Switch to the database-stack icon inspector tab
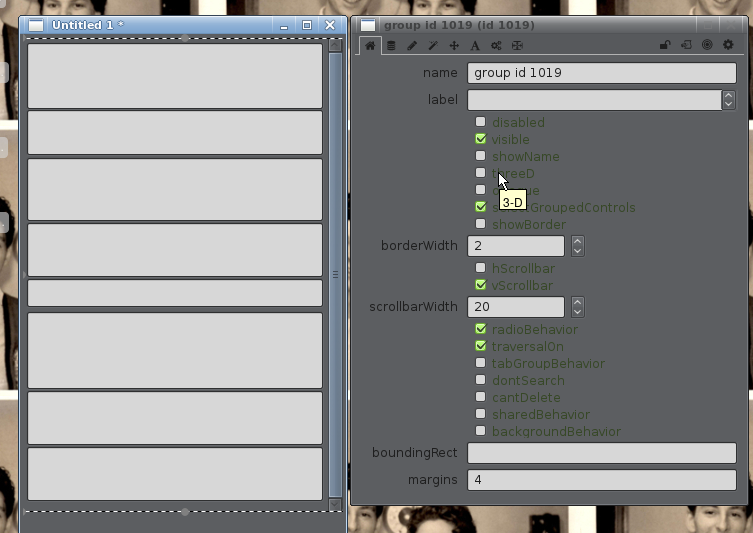Viewport: 753px width, 533px height. [x=391, y=45]
